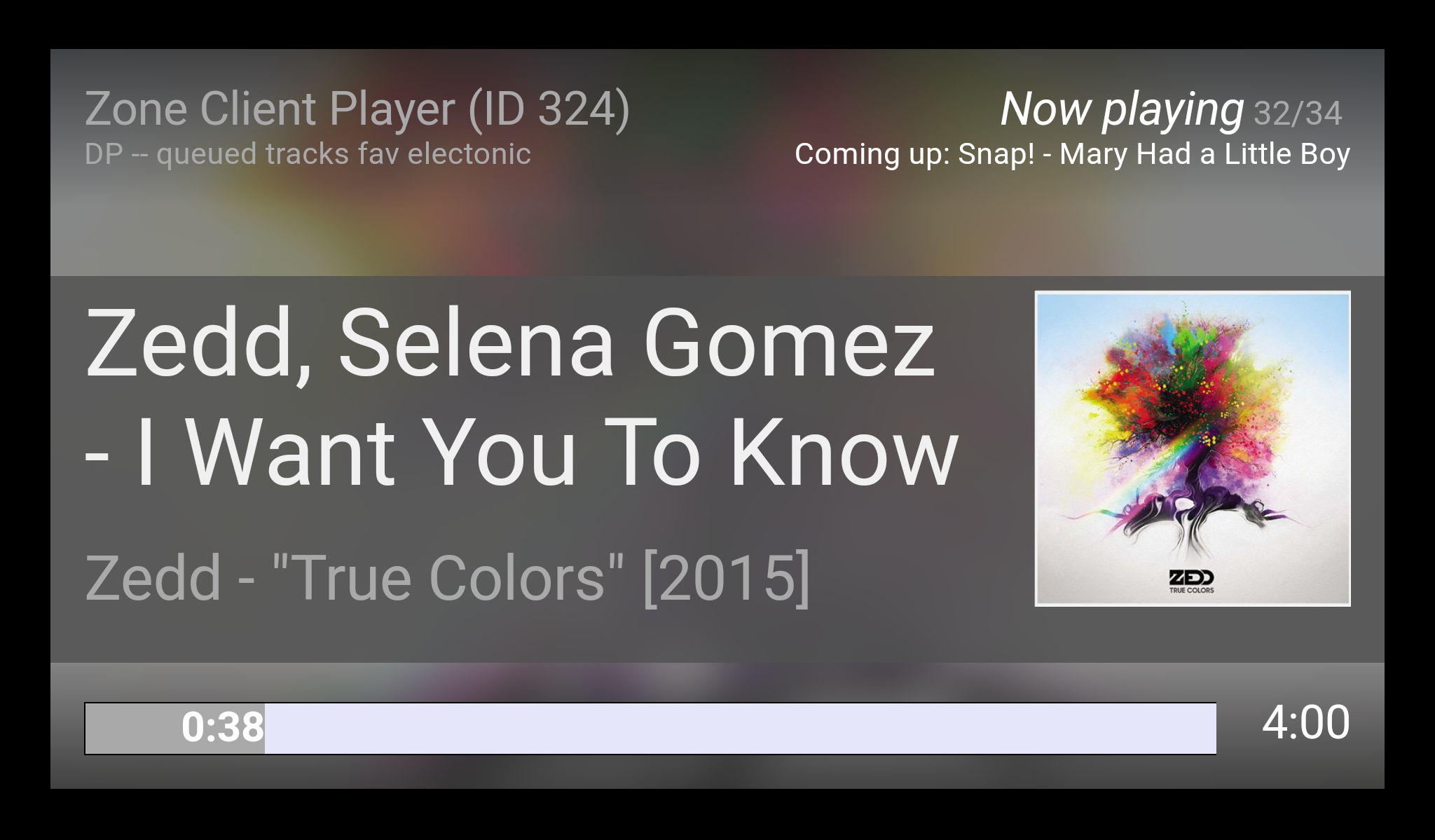
Task: Click the Zone Client Player (ID 324) title
Action: (x=357, y=109)
